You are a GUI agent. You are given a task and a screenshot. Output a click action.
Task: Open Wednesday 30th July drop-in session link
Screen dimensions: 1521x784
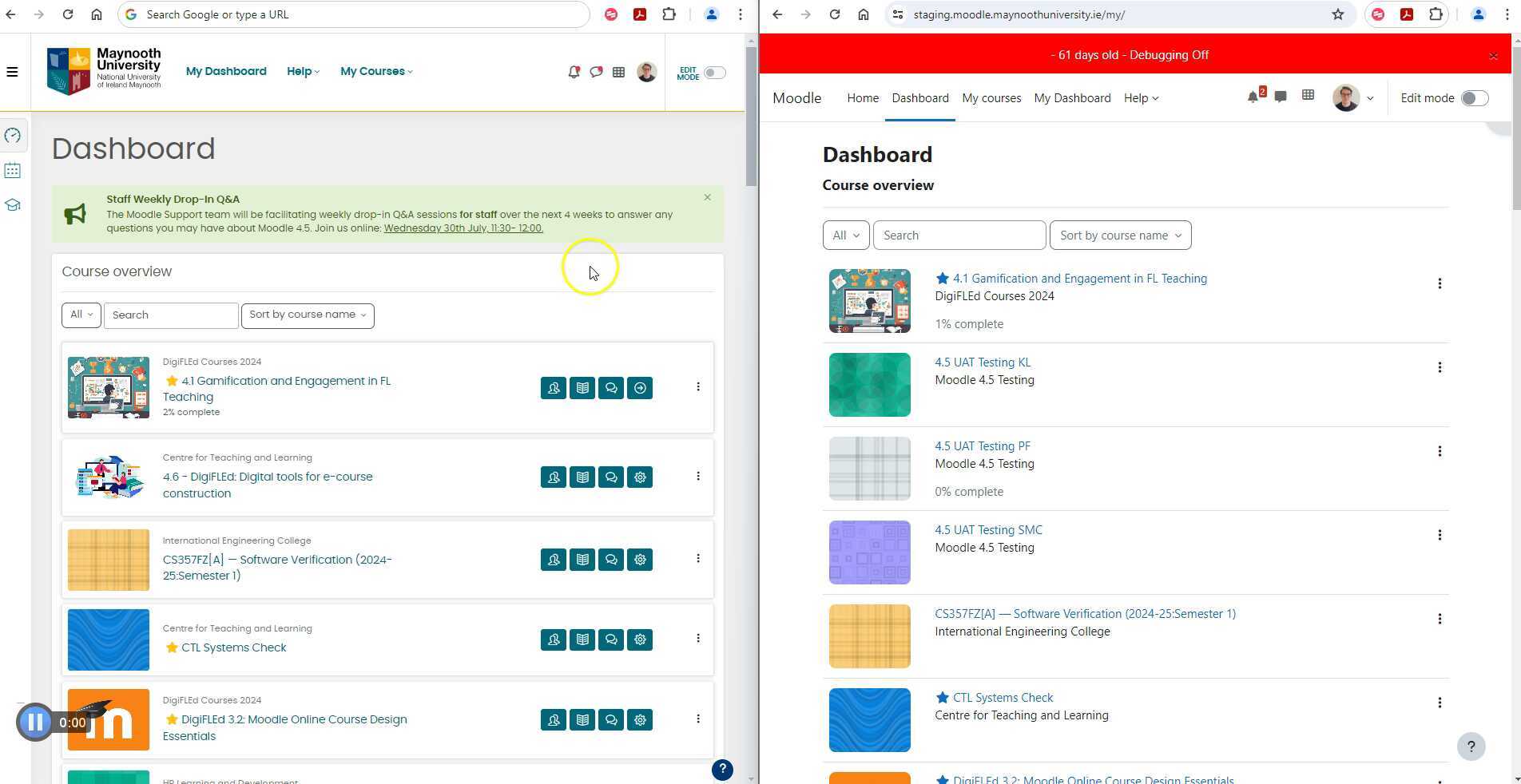tap(463, 228)
